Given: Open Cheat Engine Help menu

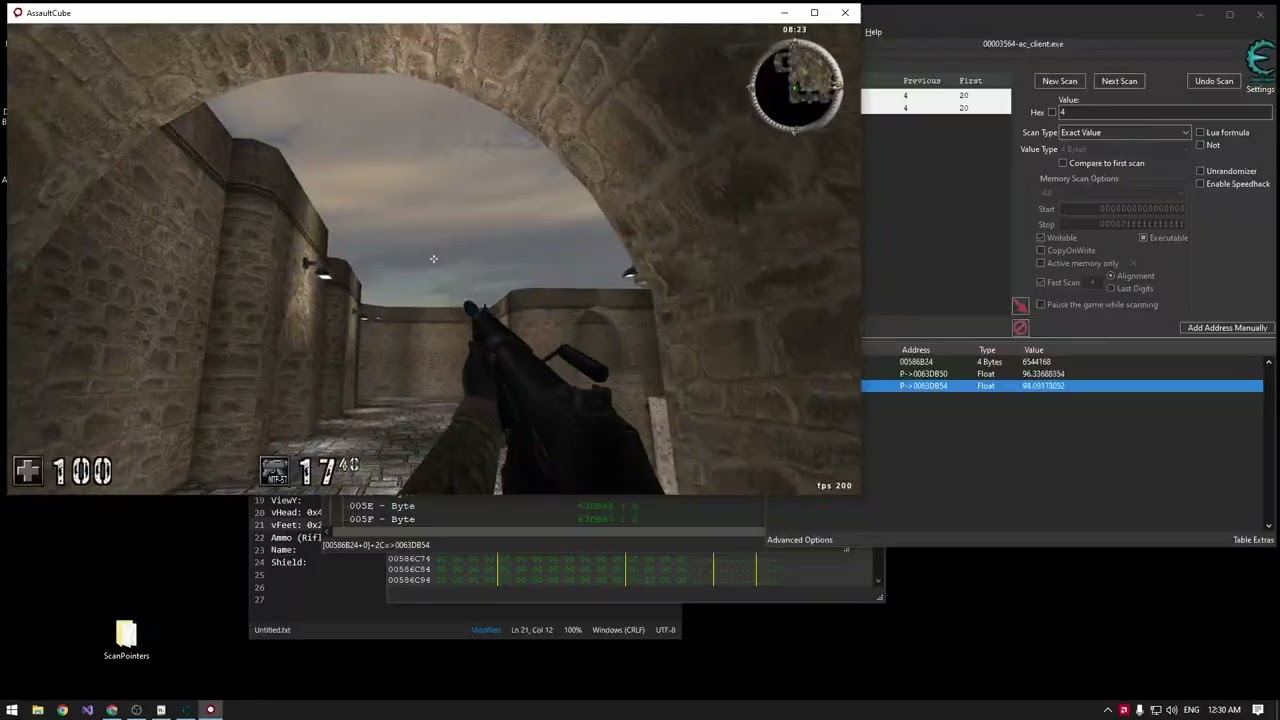Looking at the screenshot, I should (874, 32).
